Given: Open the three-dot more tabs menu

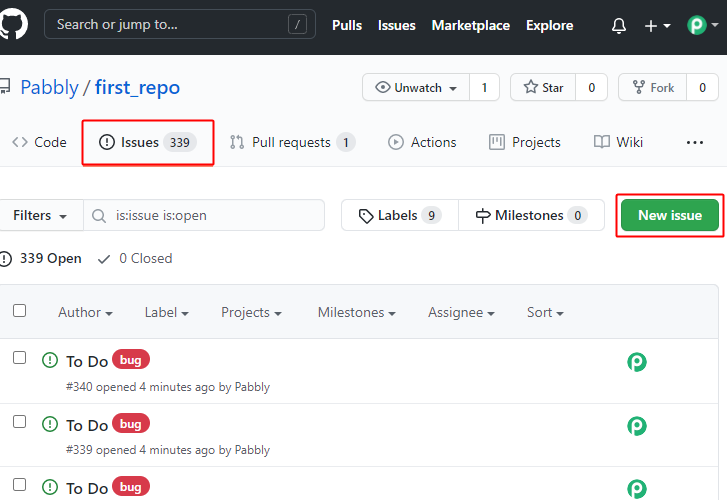Looking at the screenshot, I should [x=695, y=142].
